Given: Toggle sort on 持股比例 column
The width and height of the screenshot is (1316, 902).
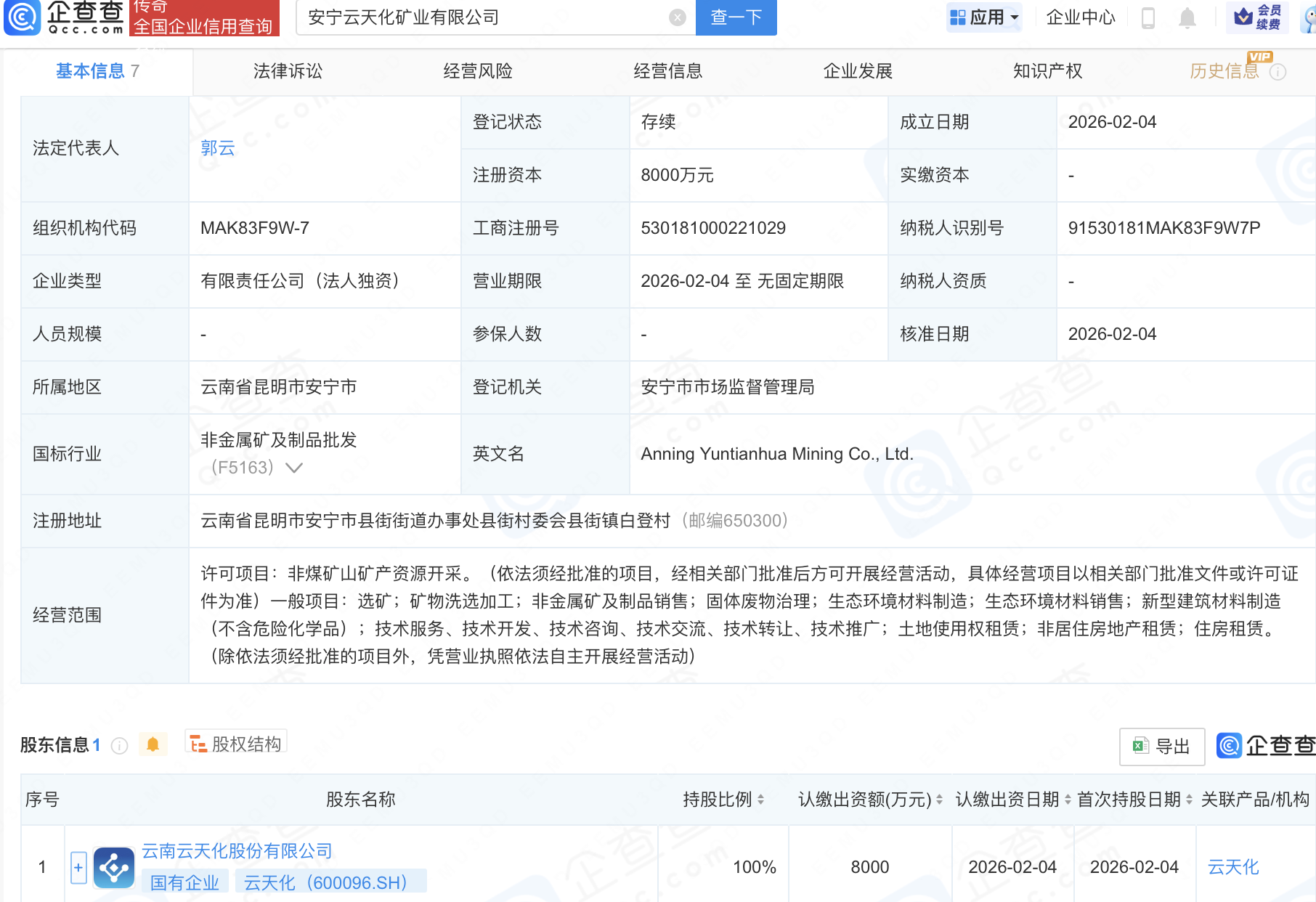Looking at the screenshot, I should [x=760, y=800].
